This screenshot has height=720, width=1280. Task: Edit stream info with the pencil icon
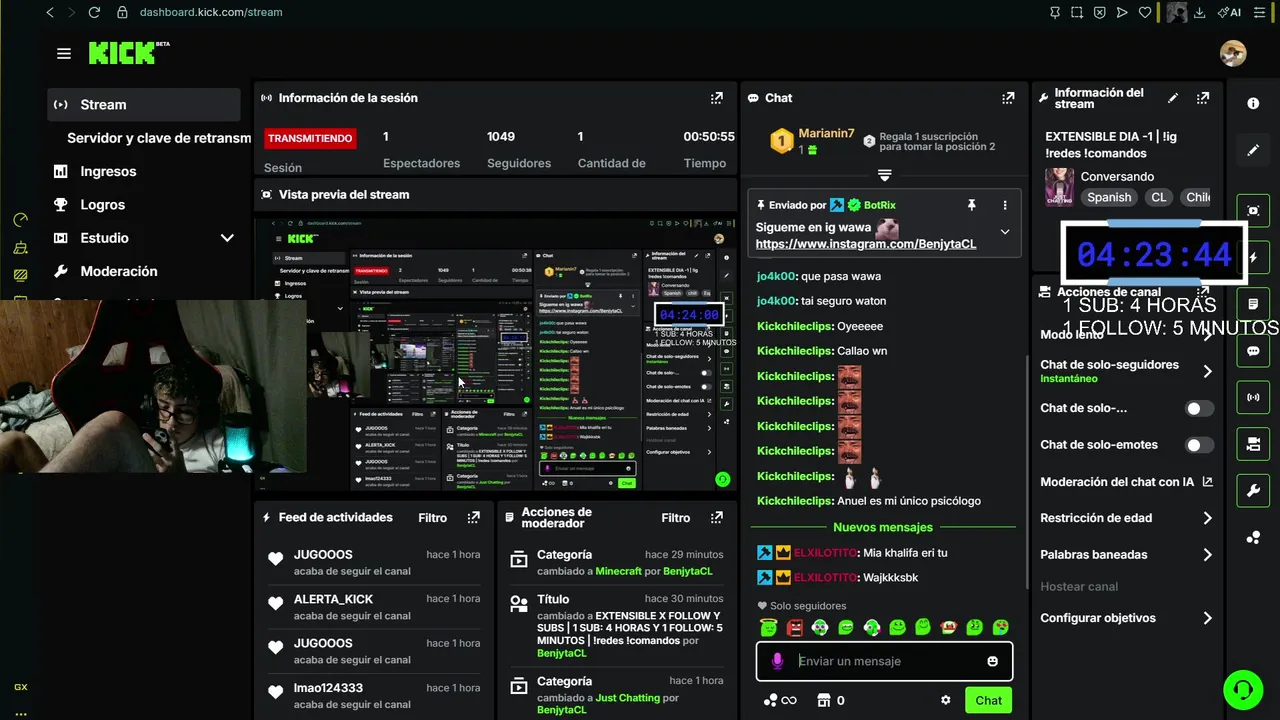coord(1173,98)
